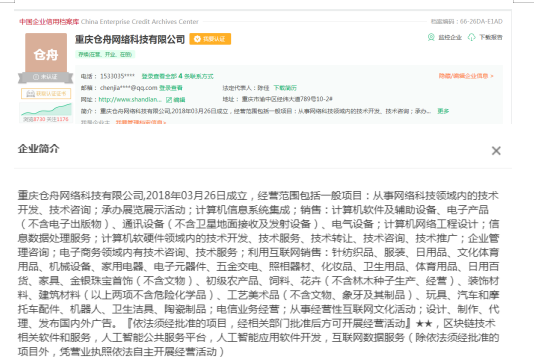
Task: Click the orange 我要认证 button
Action: [x=210, y=39]
